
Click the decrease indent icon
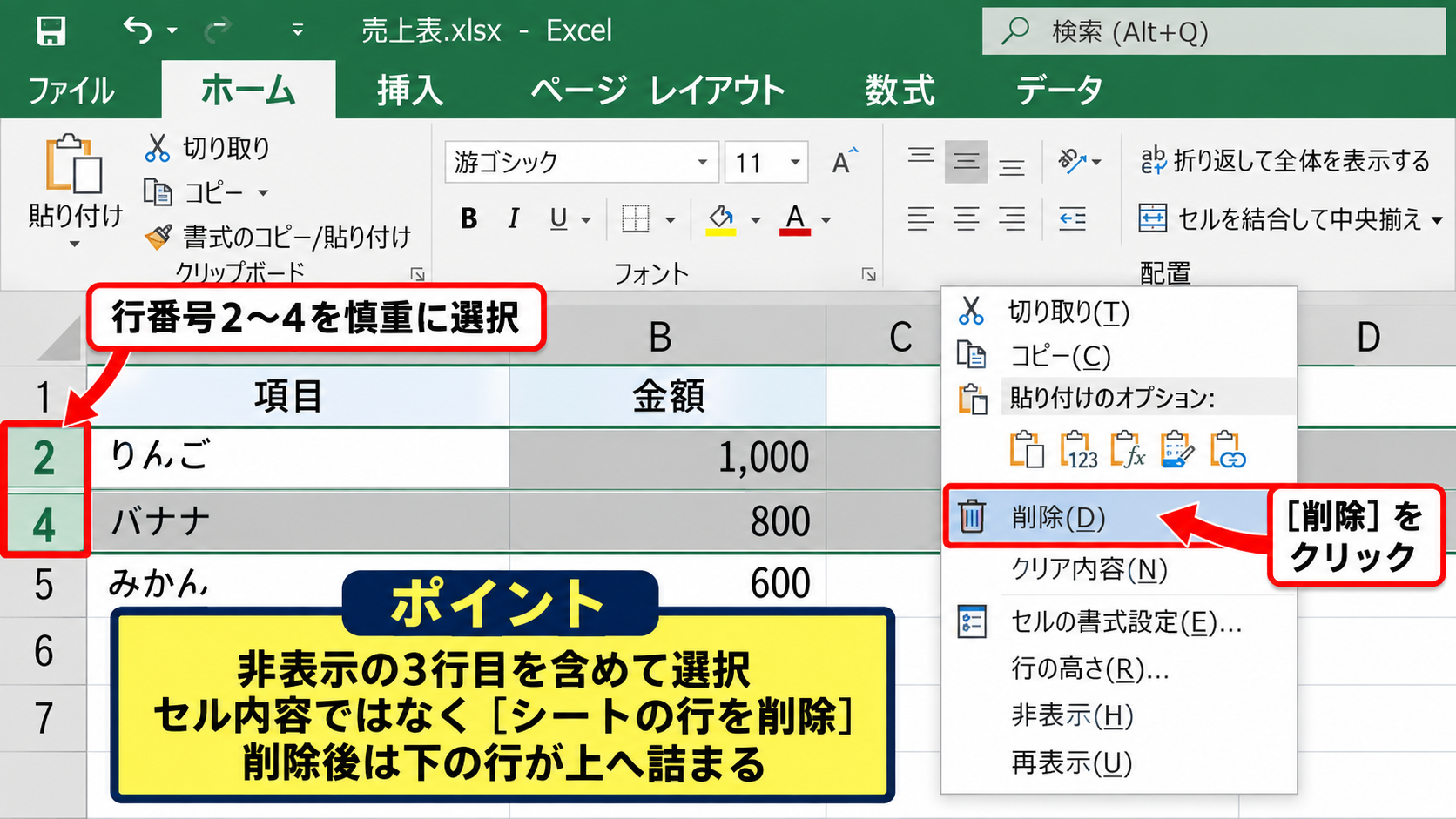coord(1072,218)
